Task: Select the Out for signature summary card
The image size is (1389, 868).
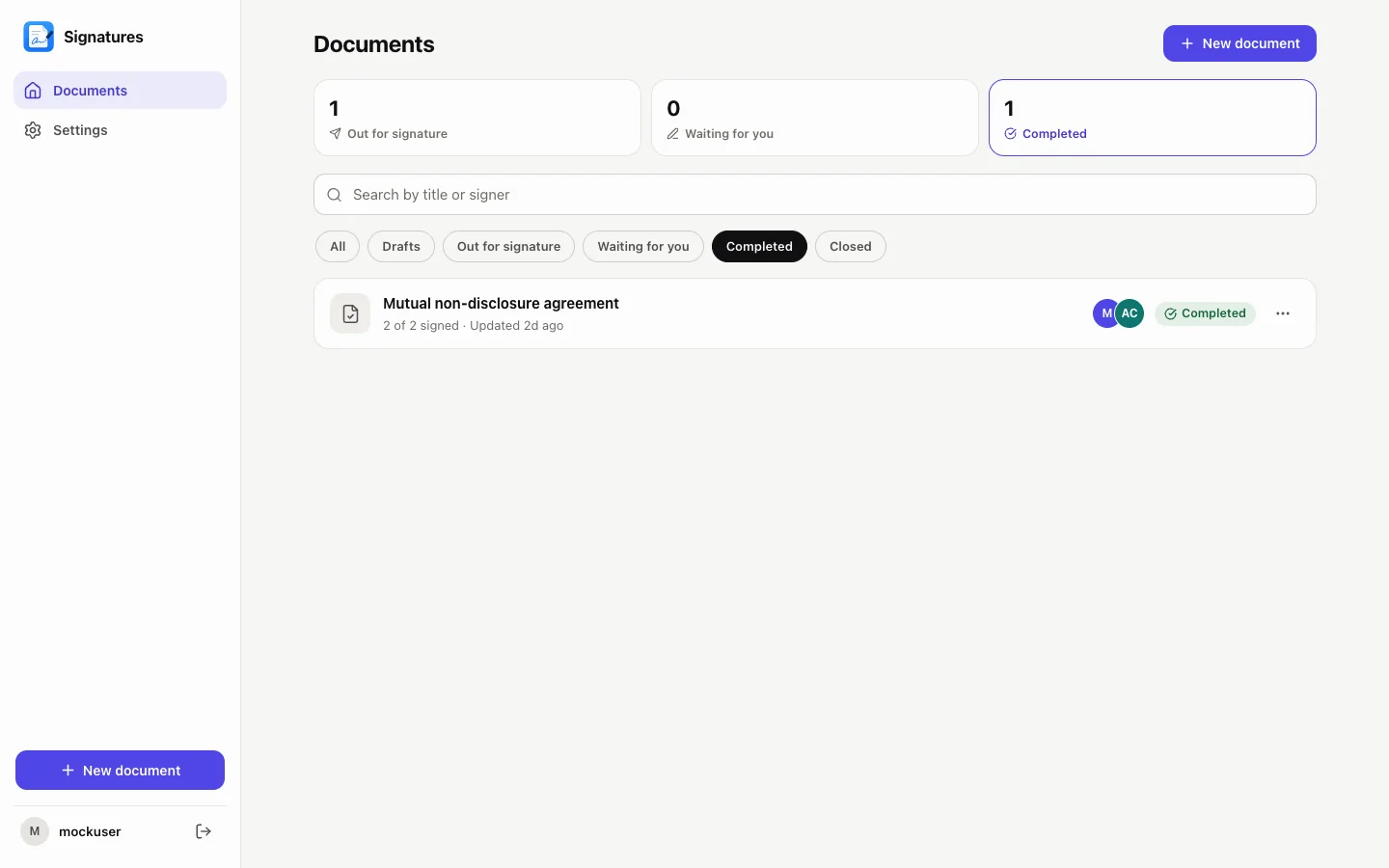Action: [477, 118]
